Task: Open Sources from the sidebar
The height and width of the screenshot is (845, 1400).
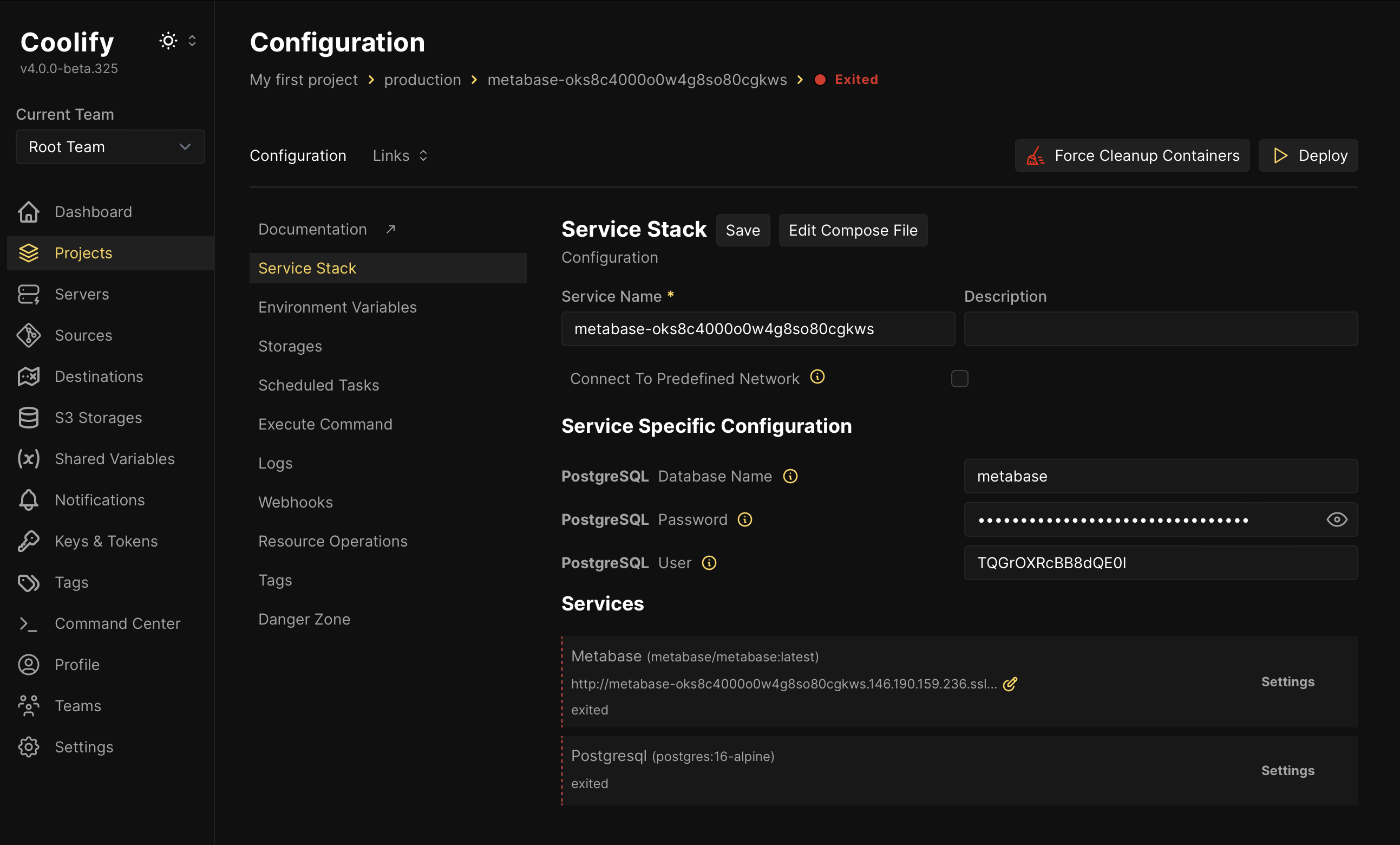Action: (83, 335)
